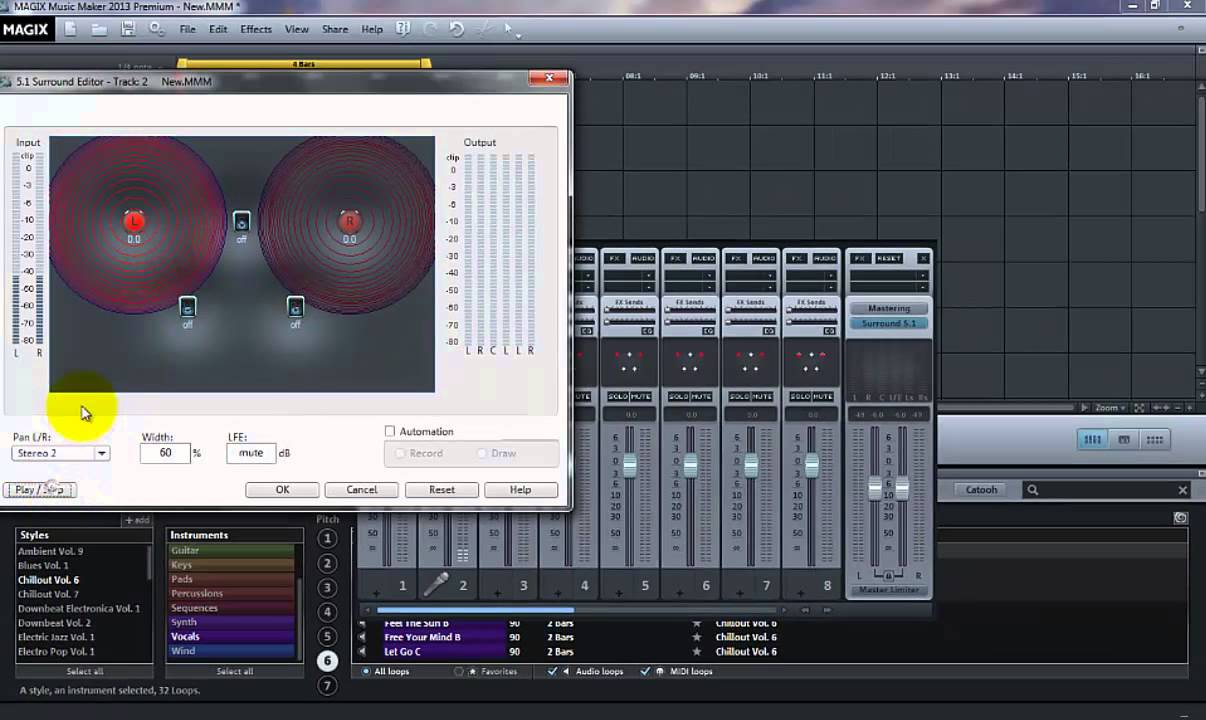Open the View menu

297,29
